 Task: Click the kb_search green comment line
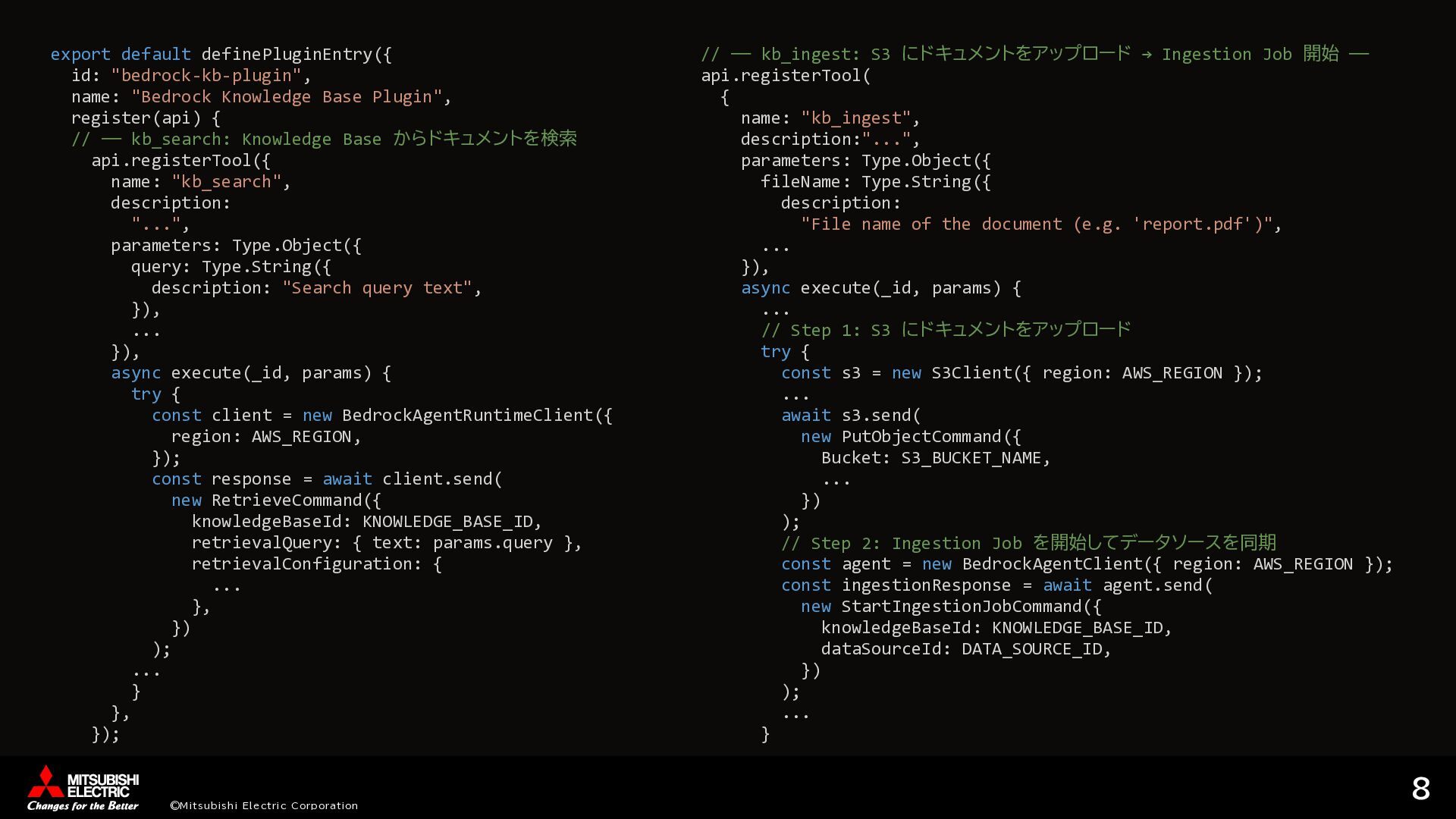coord(324,139)
